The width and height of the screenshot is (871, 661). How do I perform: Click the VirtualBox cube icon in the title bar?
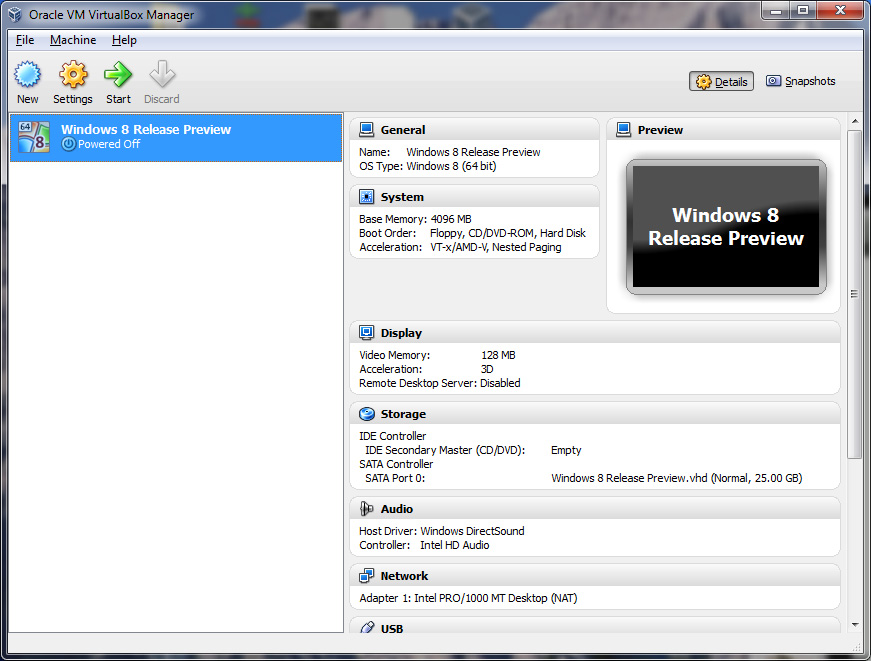point(15,14)
